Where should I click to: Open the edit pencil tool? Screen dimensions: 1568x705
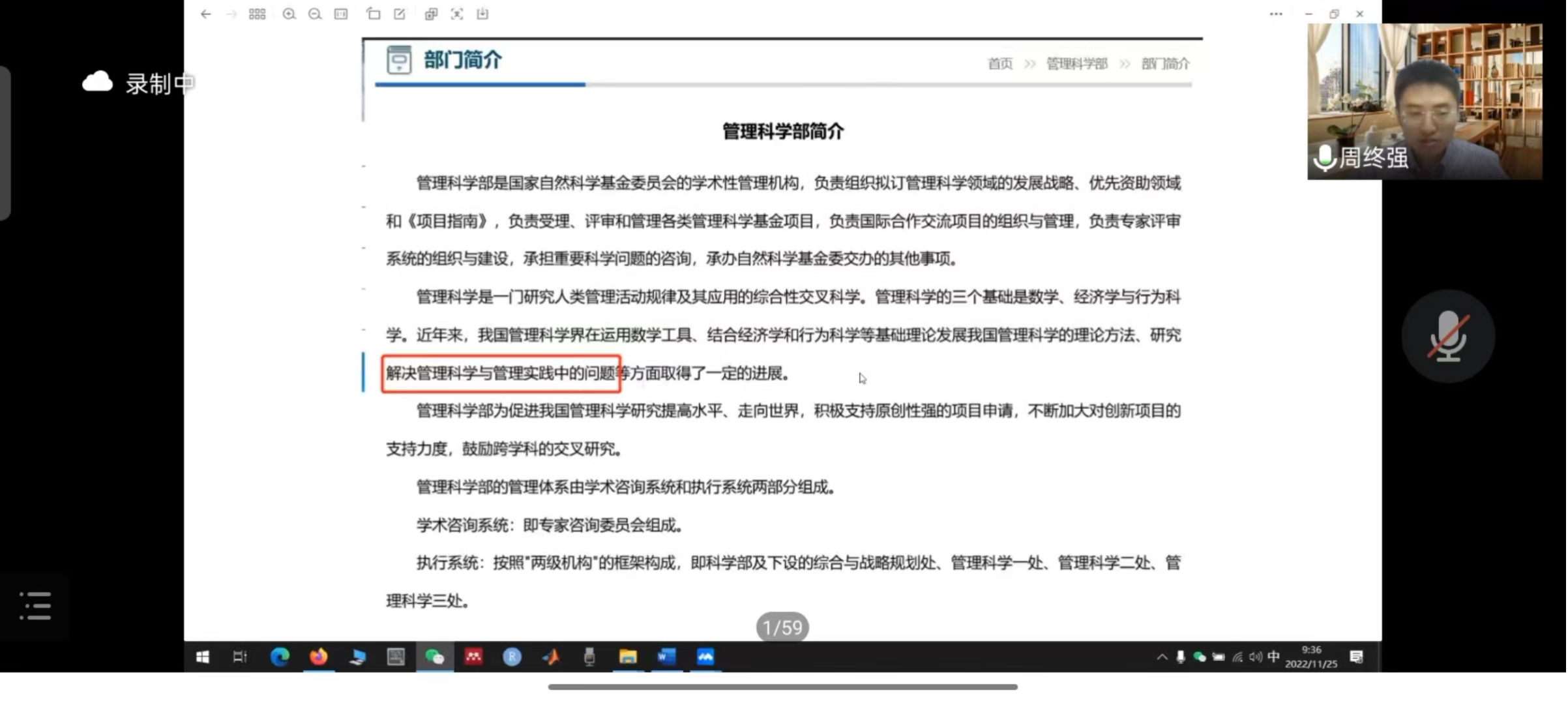point(400,14)
